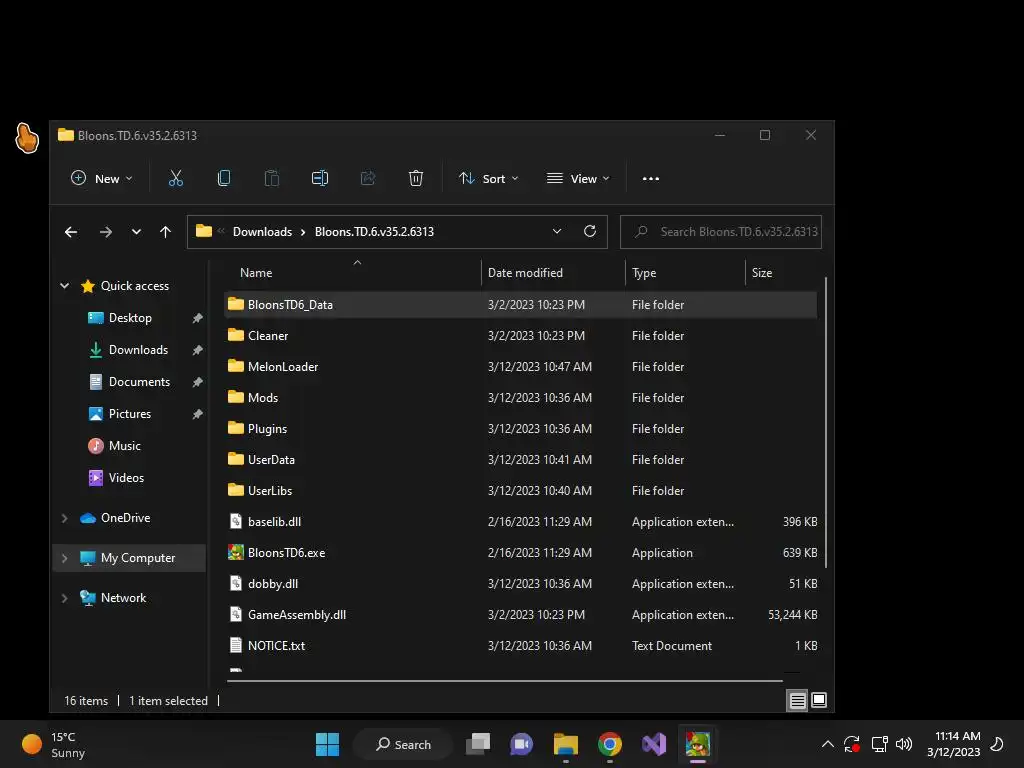1024x768 pixels.
Task: Expand the Network tree node
Action: point(65,598)
